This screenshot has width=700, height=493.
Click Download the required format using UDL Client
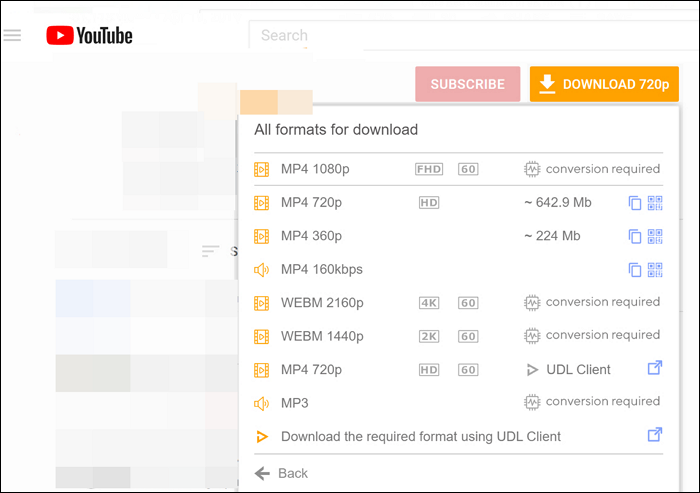(x=421, y=436)
